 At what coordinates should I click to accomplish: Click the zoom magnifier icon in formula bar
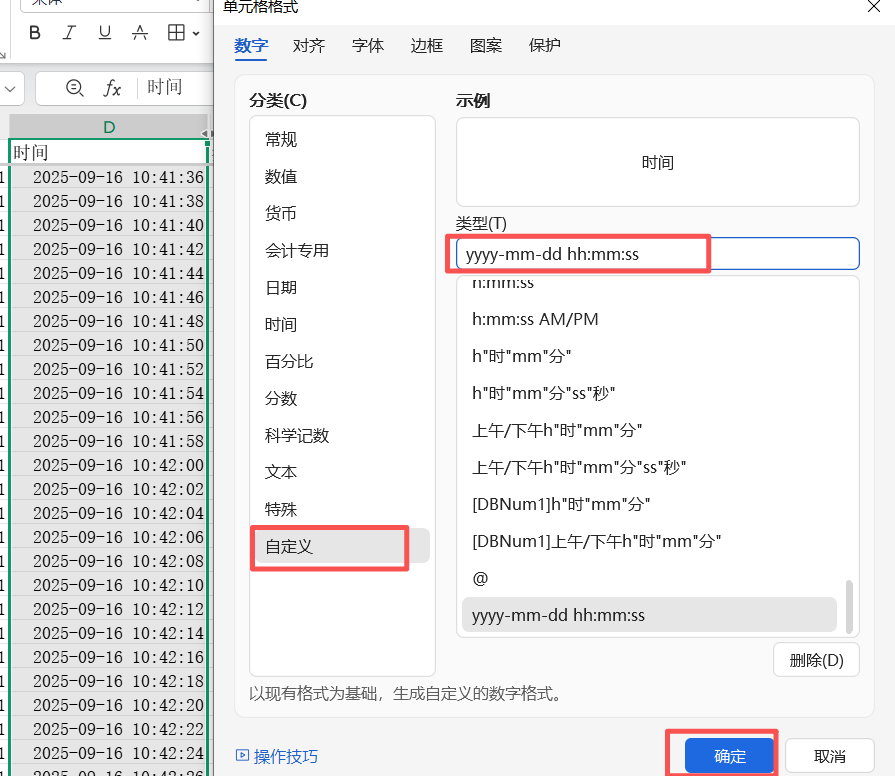(x=75, y=88)
